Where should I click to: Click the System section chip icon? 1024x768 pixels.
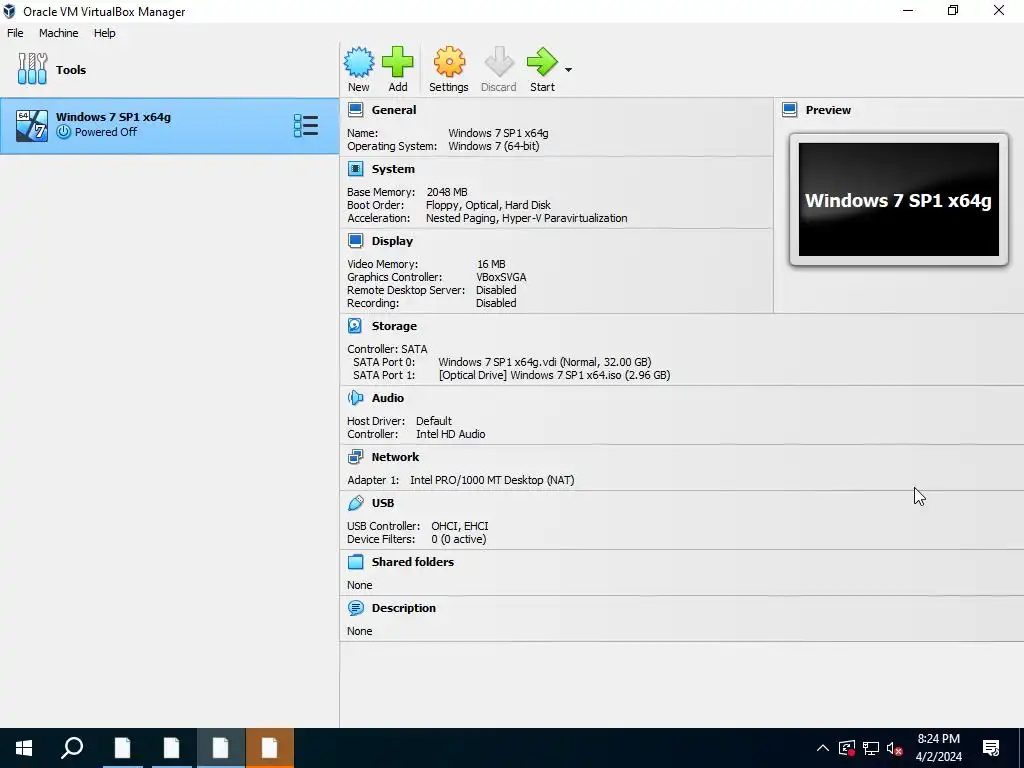pos(355,169)
